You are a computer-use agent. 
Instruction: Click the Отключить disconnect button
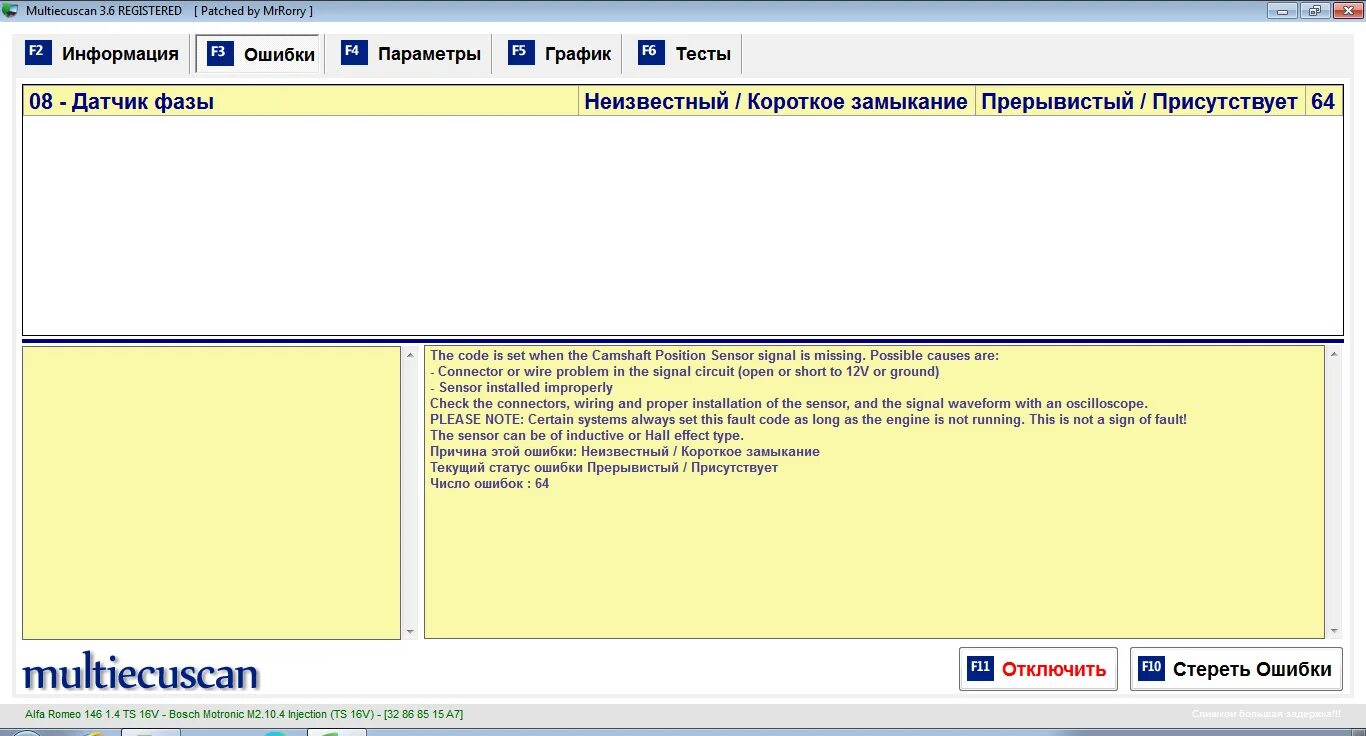point(1038,669)
